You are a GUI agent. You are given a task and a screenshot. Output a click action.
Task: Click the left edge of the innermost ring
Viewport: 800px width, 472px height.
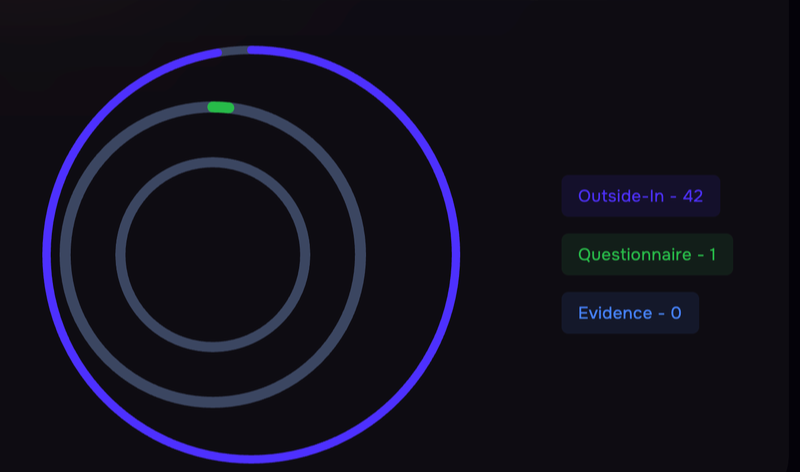pos(121,254)
